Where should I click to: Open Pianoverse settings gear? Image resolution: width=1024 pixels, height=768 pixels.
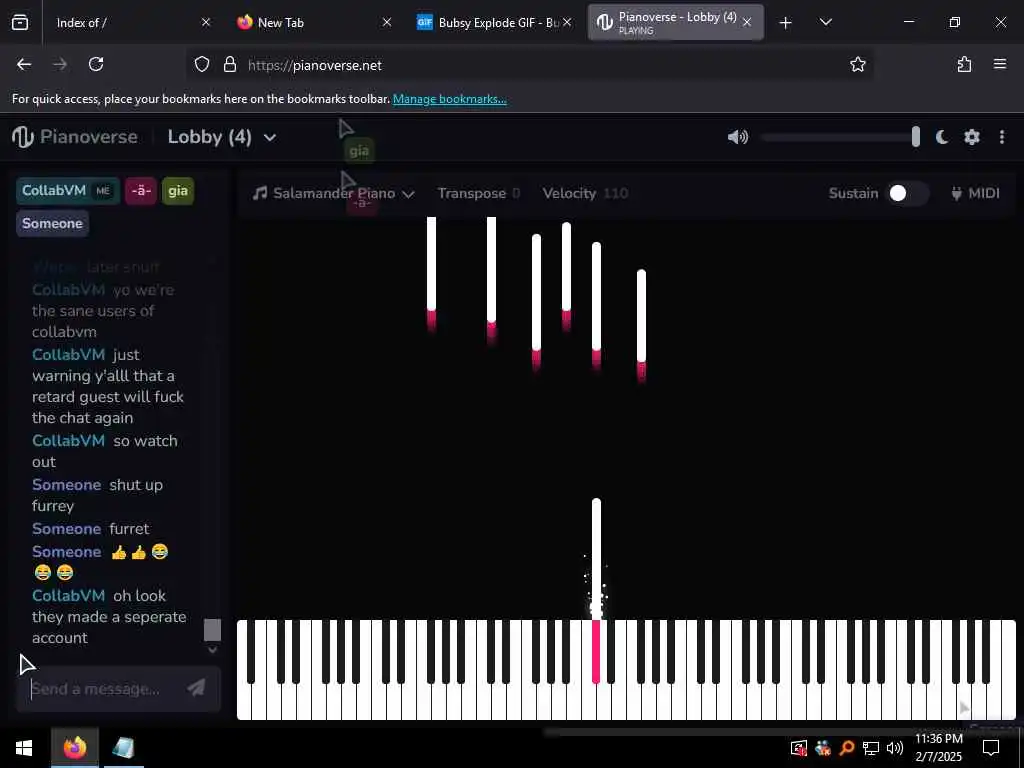[x=972, y=137]
